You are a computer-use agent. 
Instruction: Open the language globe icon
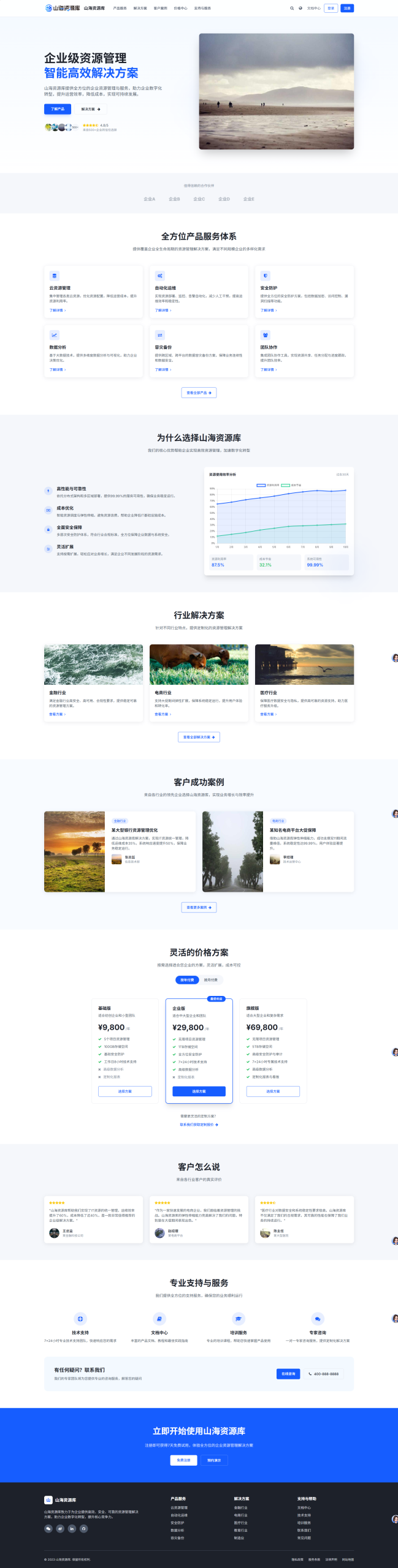pos(300,9)
